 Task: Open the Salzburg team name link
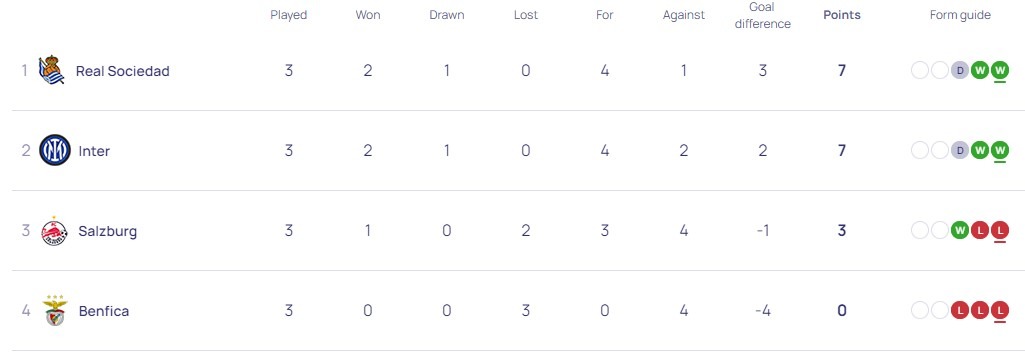(x=108, y=231)
